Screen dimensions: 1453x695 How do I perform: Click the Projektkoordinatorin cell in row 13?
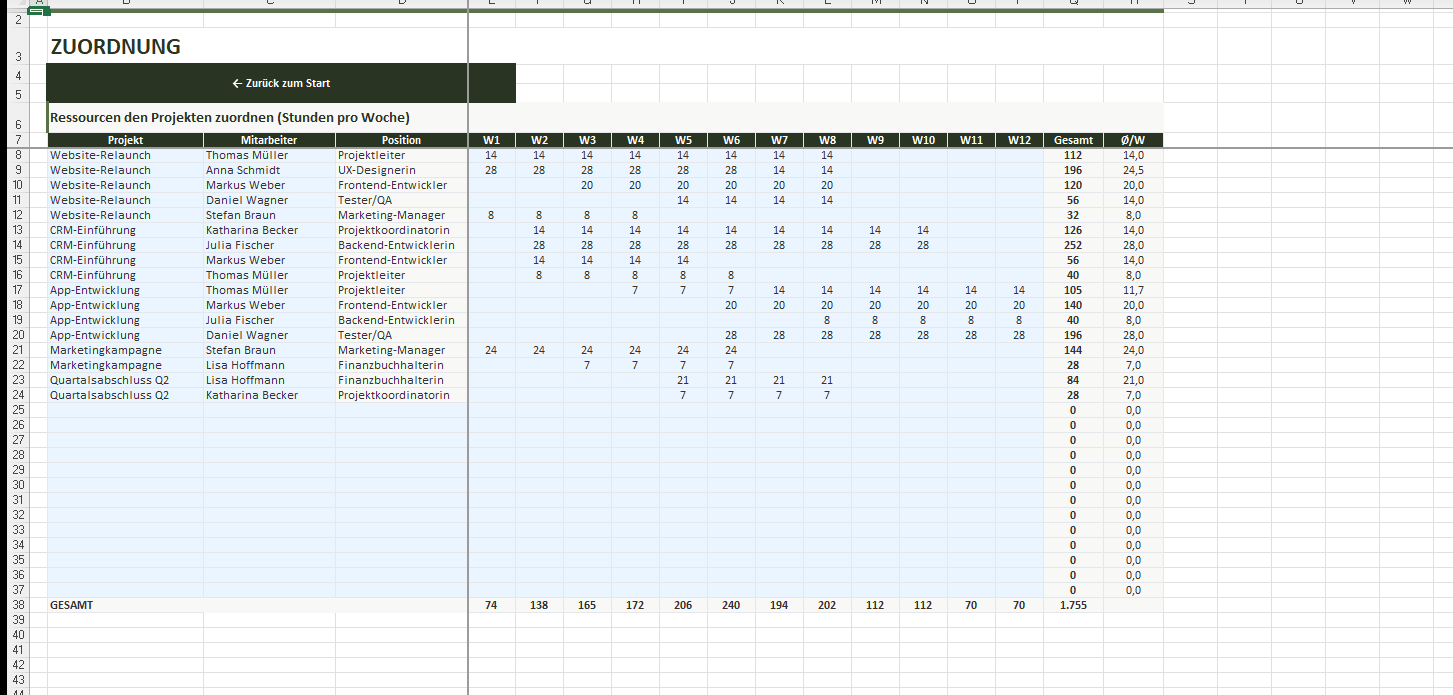tap(393, 230)
